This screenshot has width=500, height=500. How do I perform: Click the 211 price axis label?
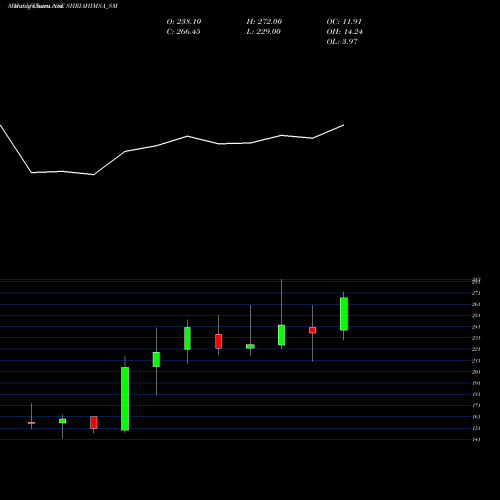pyautogui.click(x=476, y=361)
